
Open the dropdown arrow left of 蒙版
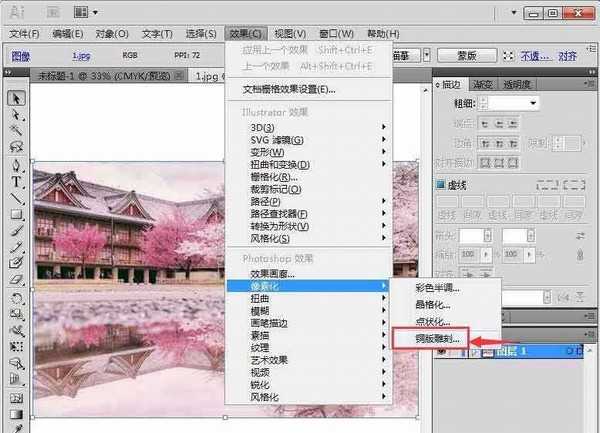click(427, 56)
